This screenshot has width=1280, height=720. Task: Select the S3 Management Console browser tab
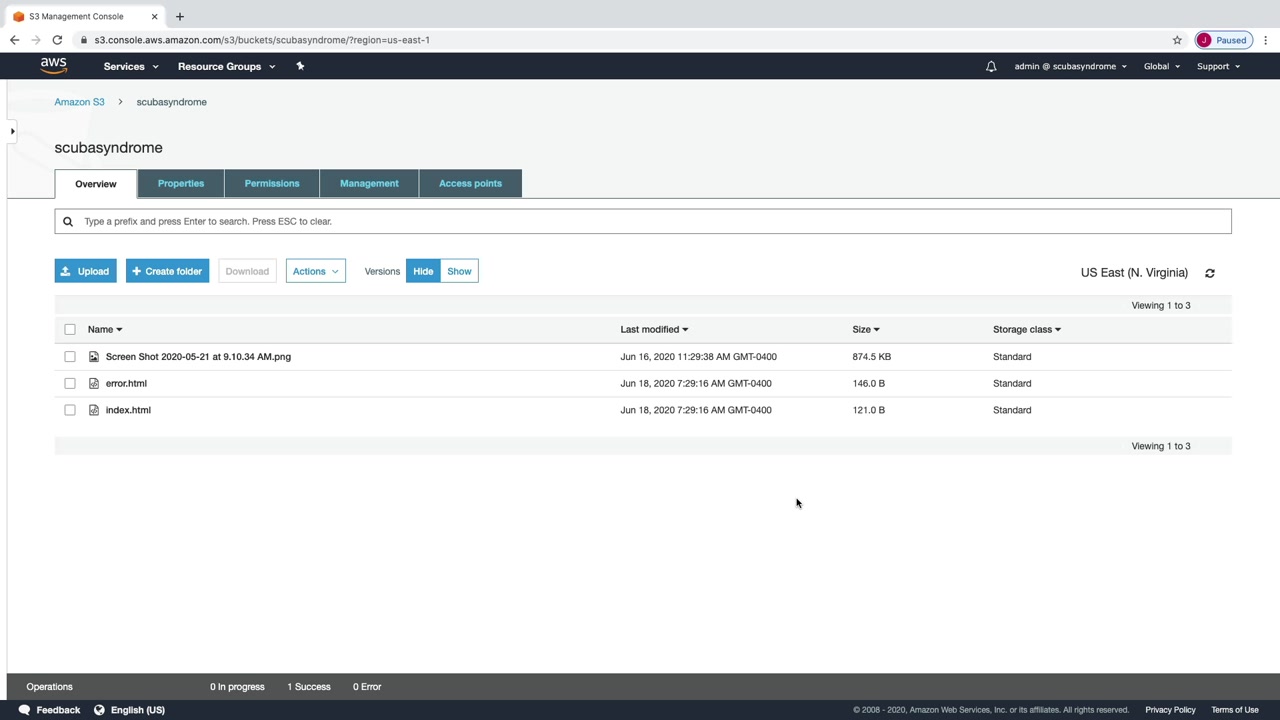point(85,16)
